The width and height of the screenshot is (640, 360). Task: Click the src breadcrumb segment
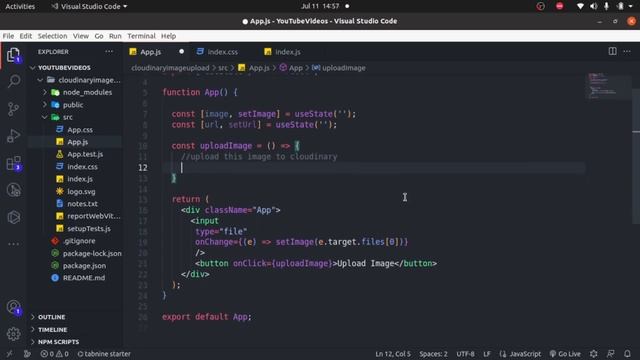[223, 68]
